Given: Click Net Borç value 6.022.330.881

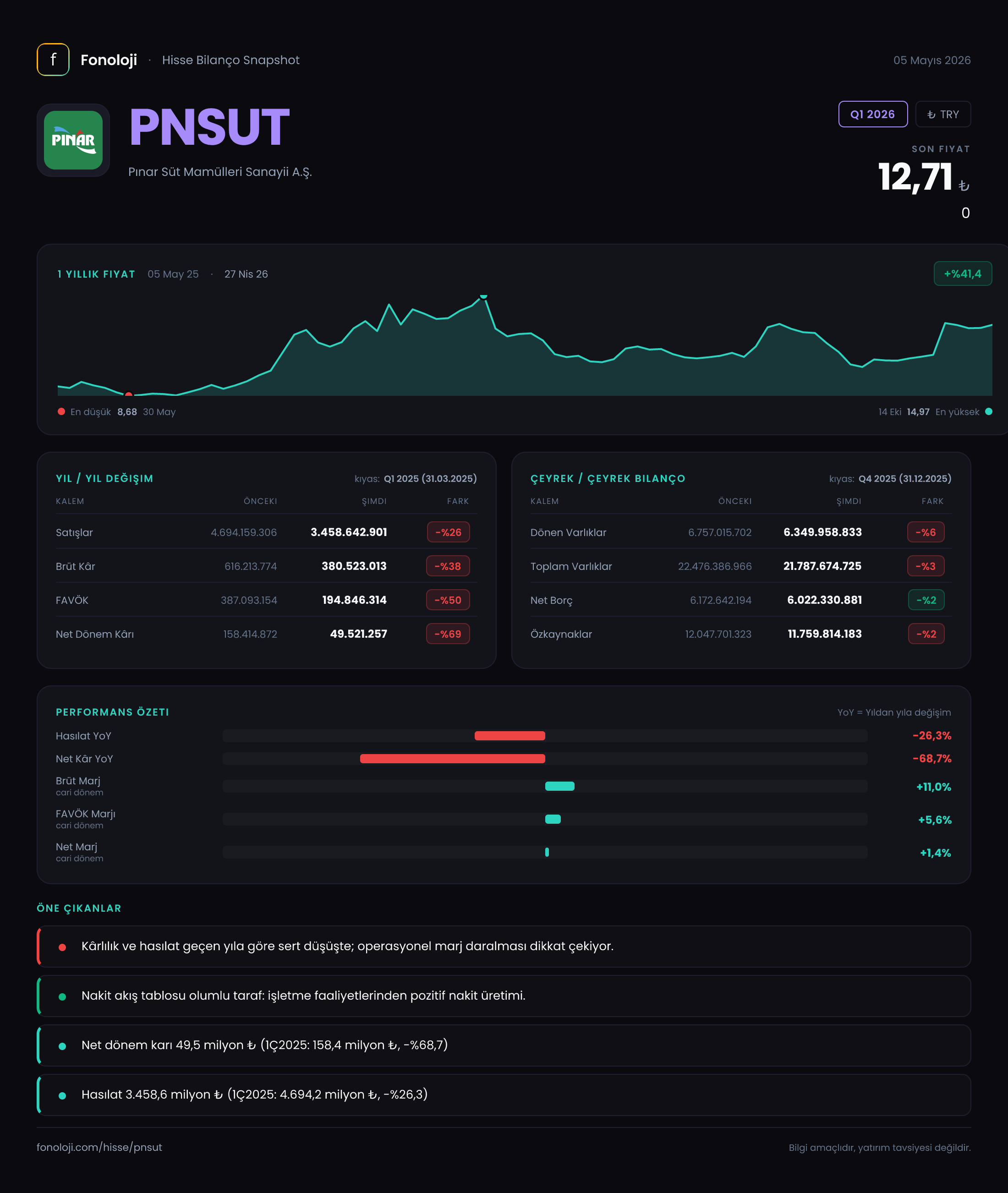Looking at the screenshot, I should click(825, 600).
